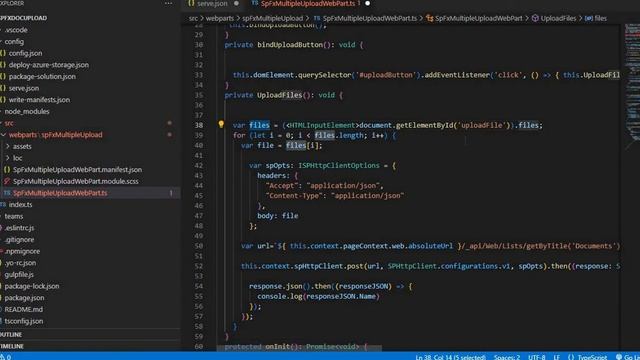Click line number 38 in gutter
640x360 pixels.
198,125
